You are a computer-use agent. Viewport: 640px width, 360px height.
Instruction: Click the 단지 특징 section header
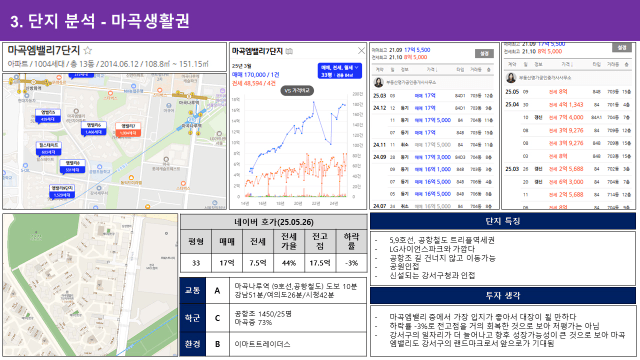click(x=503, y=221)
